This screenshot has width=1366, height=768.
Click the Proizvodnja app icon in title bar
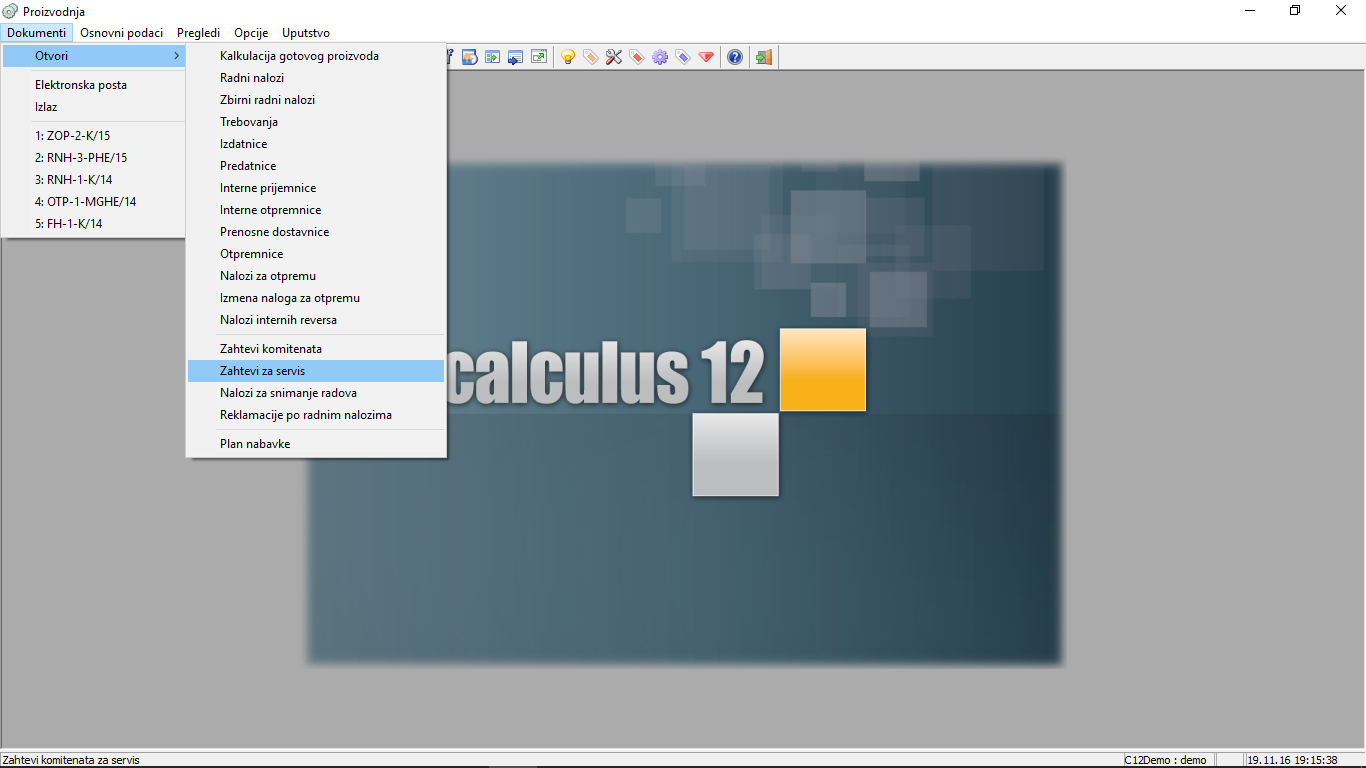tap(10, 11)
